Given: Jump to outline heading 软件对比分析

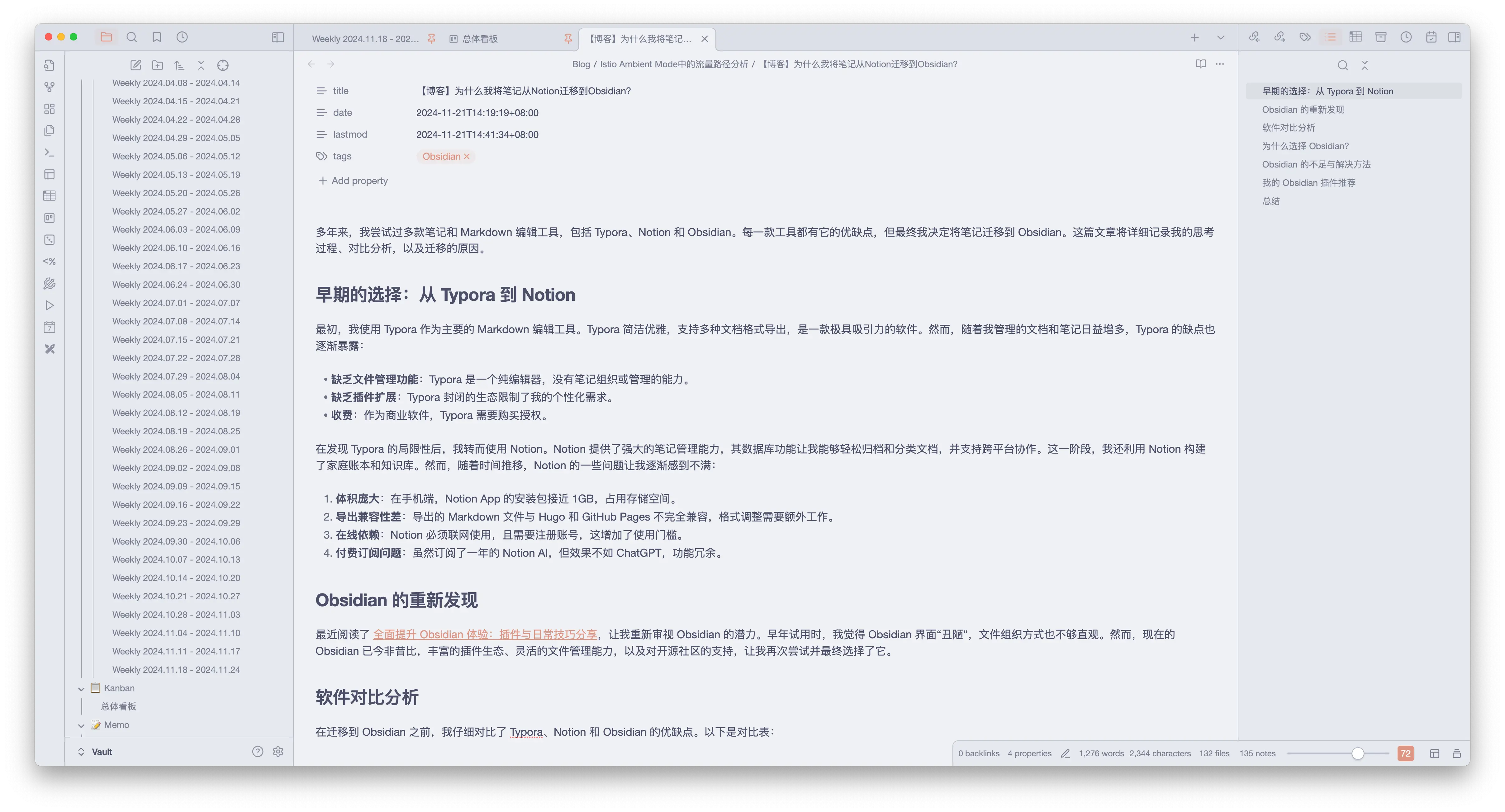Looking at the screenshot, I should point(1288,127).
